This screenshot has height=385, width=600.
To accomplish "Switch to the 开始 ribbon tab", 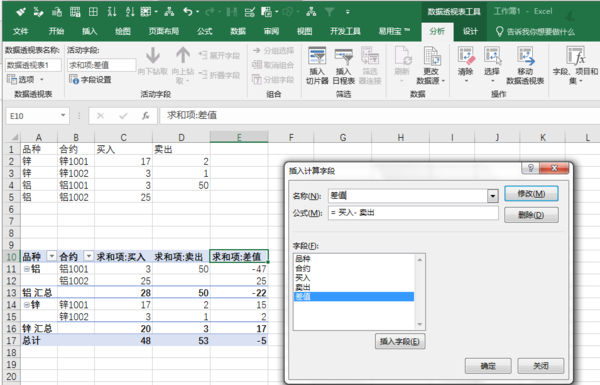I will (56, 31).
